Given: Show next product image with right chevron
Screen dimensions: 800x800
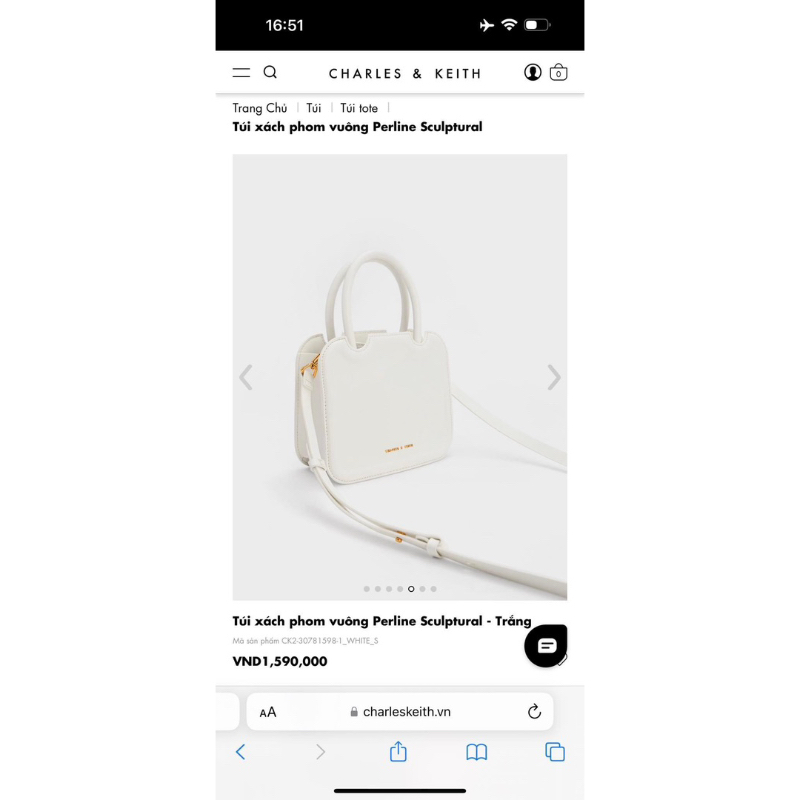Looking at the screenshot, I should tap(554, 378).
